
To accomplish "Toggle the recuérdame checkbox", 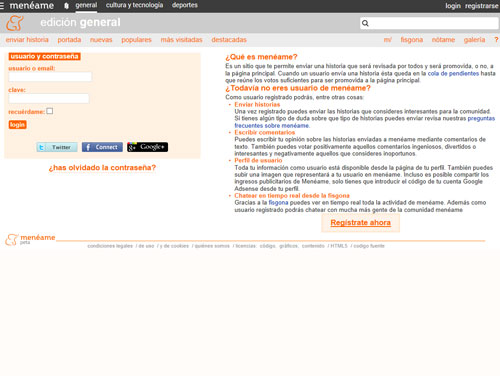I will point(50,111).
